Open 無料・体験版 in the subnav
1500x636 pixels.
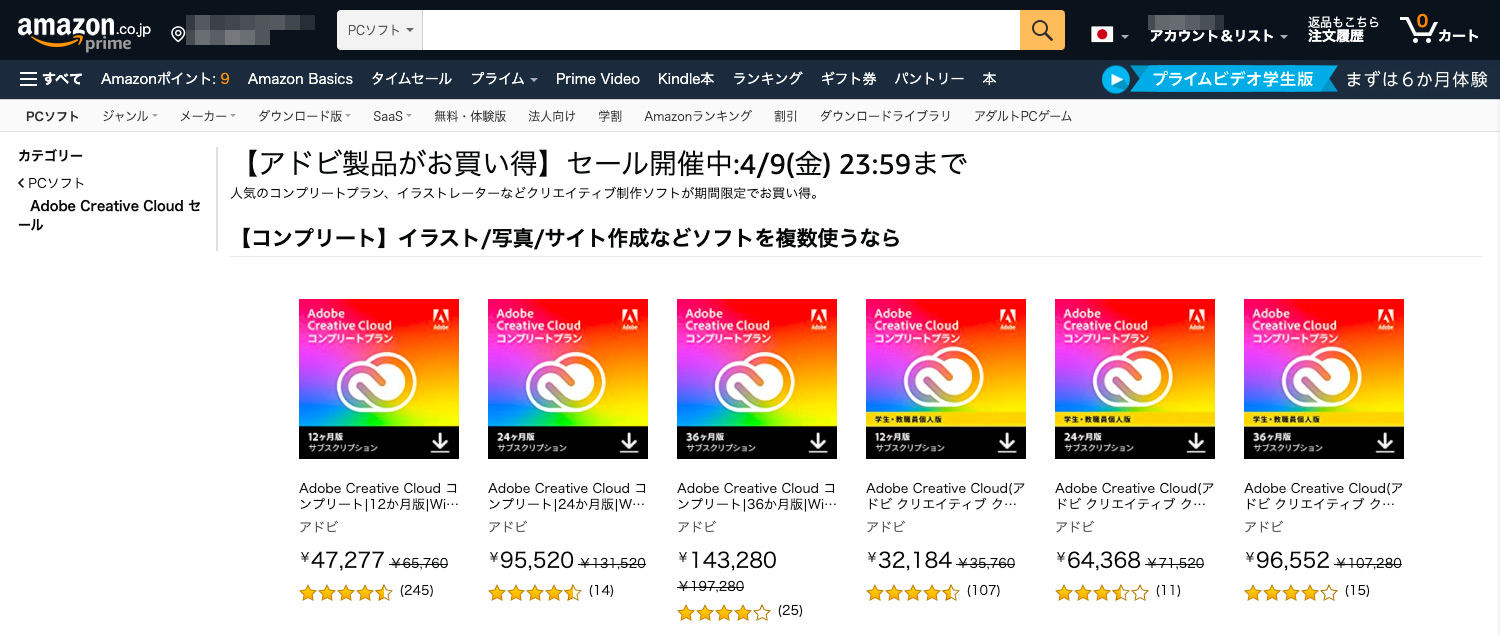[470, 116]
